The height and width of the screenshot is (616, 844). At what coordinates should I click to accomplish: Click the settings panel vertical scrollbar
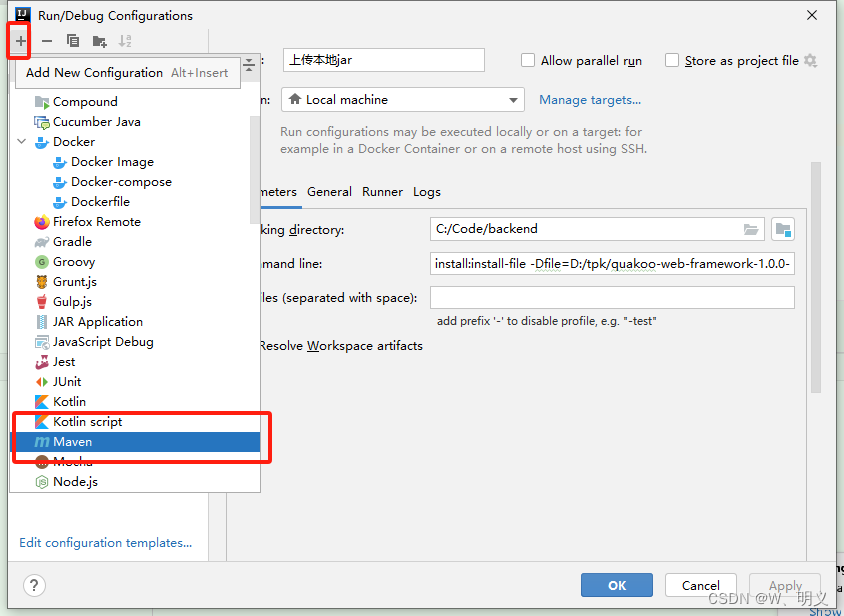pyautogui.click(x=816, y=277)
